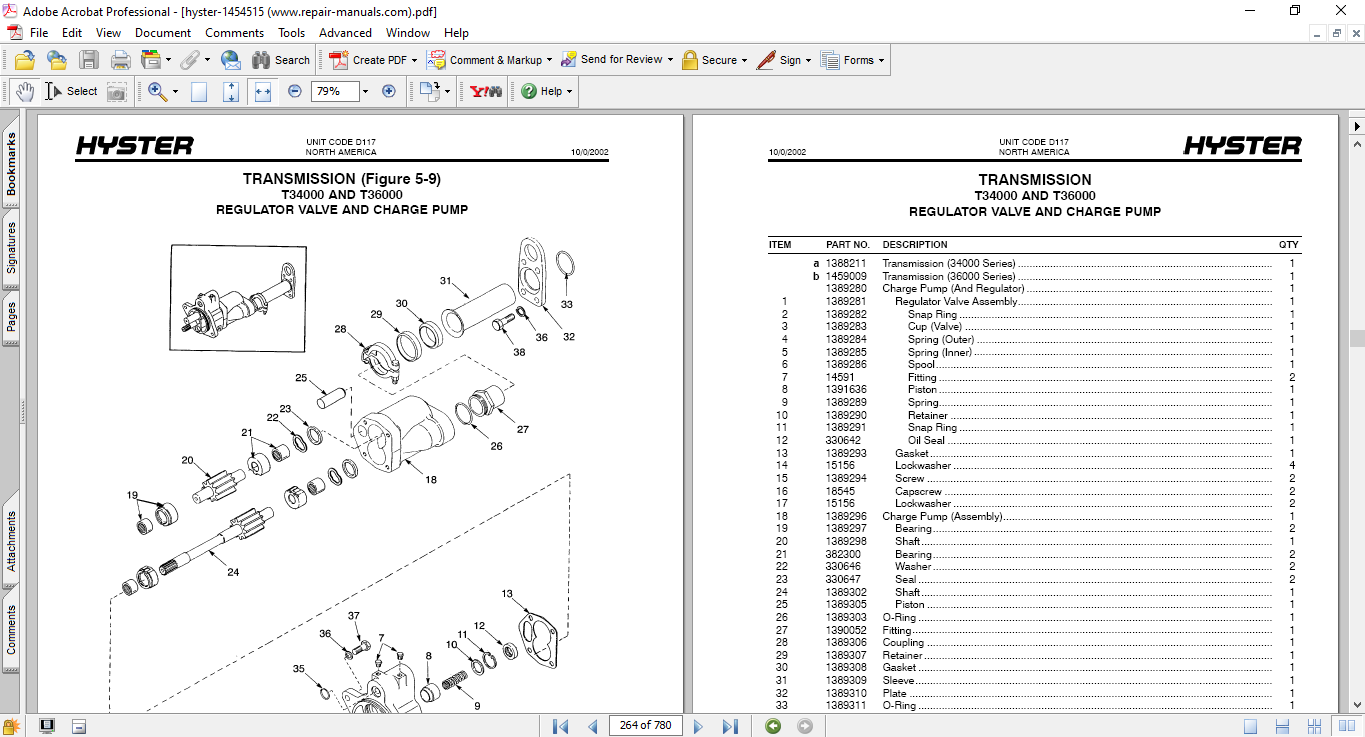Switch to Single Page layout
1365x737 pixels.
click(1250, 726)
